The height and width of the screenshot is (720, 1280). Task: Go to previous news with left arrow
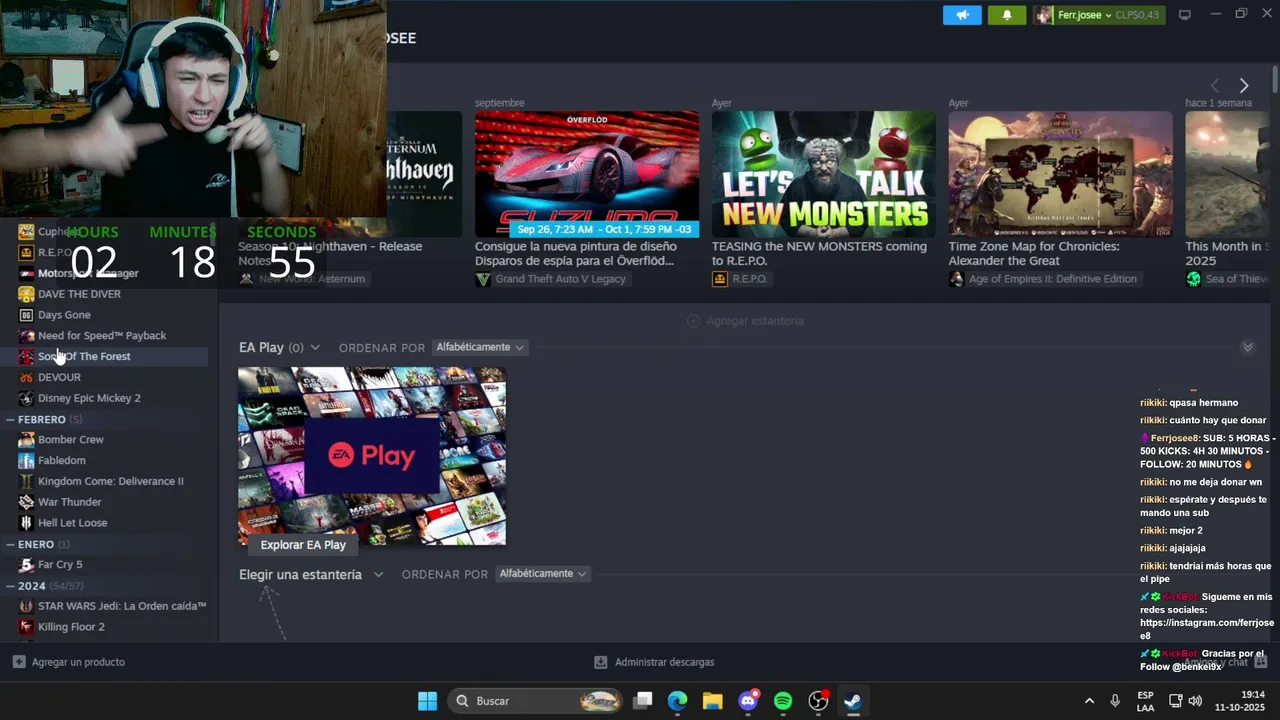coord(1215,86)
